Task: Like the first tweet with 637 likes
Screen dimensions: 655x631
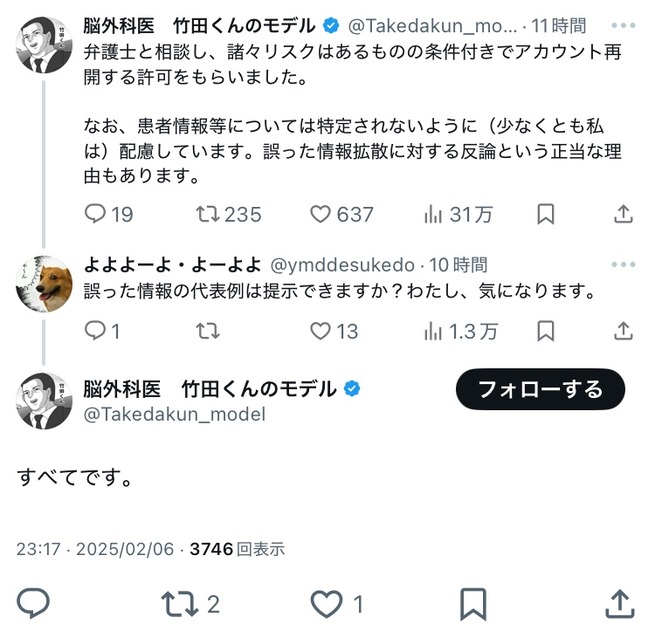Action: [341, 214]
